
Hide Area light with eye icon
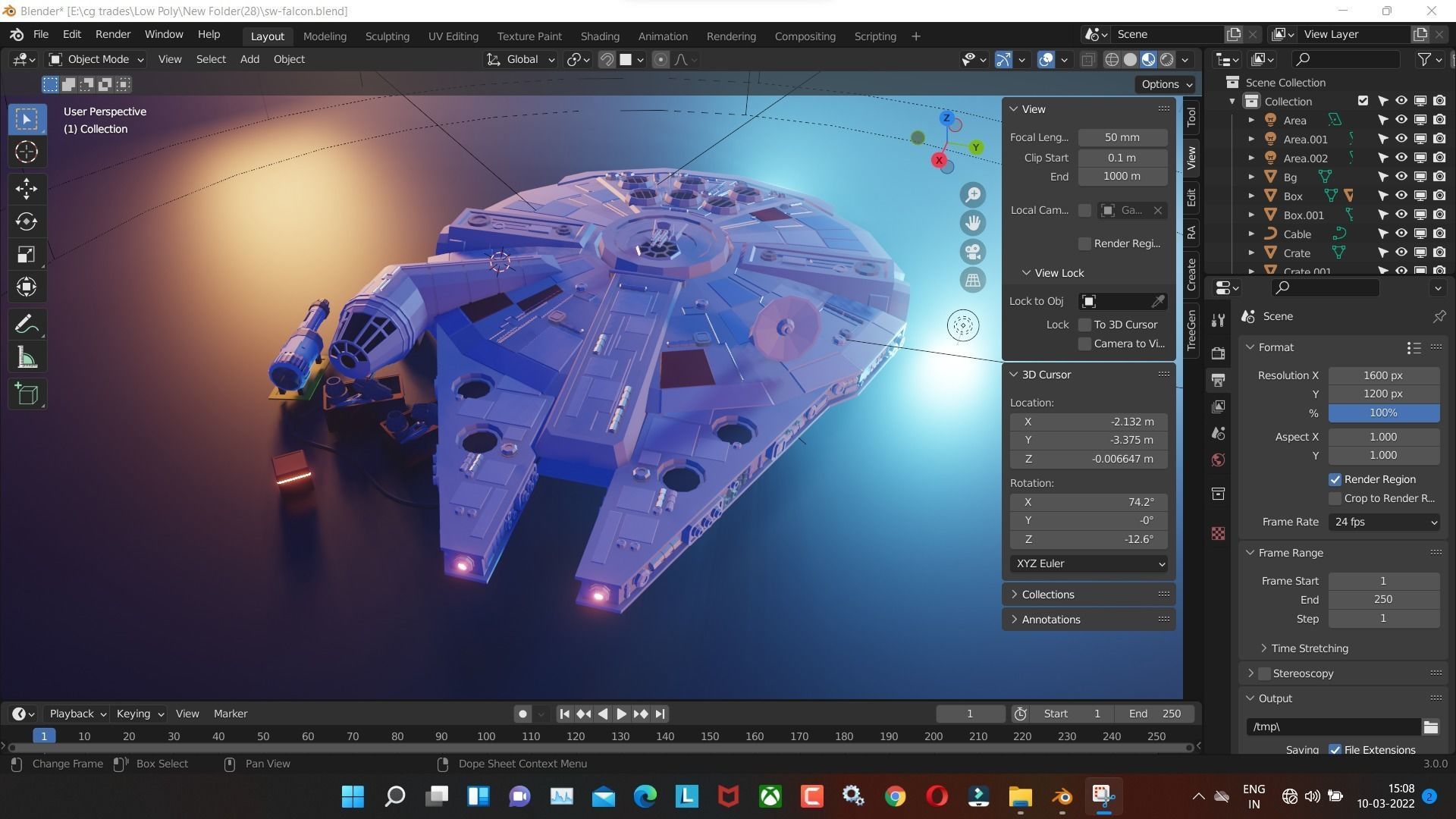1401,120
